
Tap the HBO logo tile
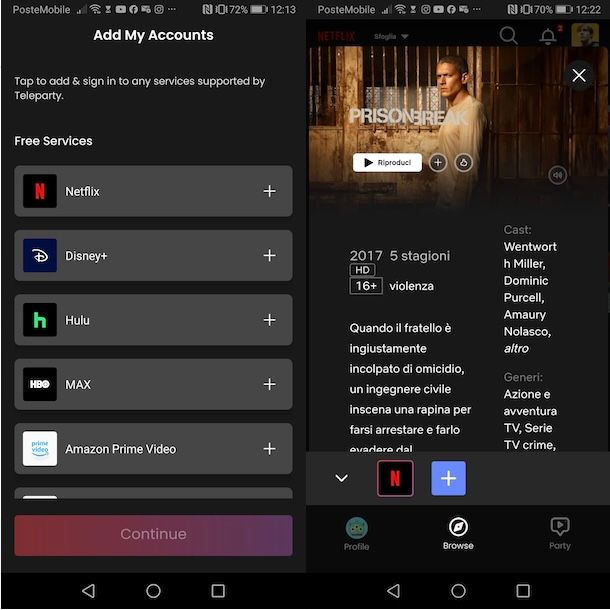point(40,384)
